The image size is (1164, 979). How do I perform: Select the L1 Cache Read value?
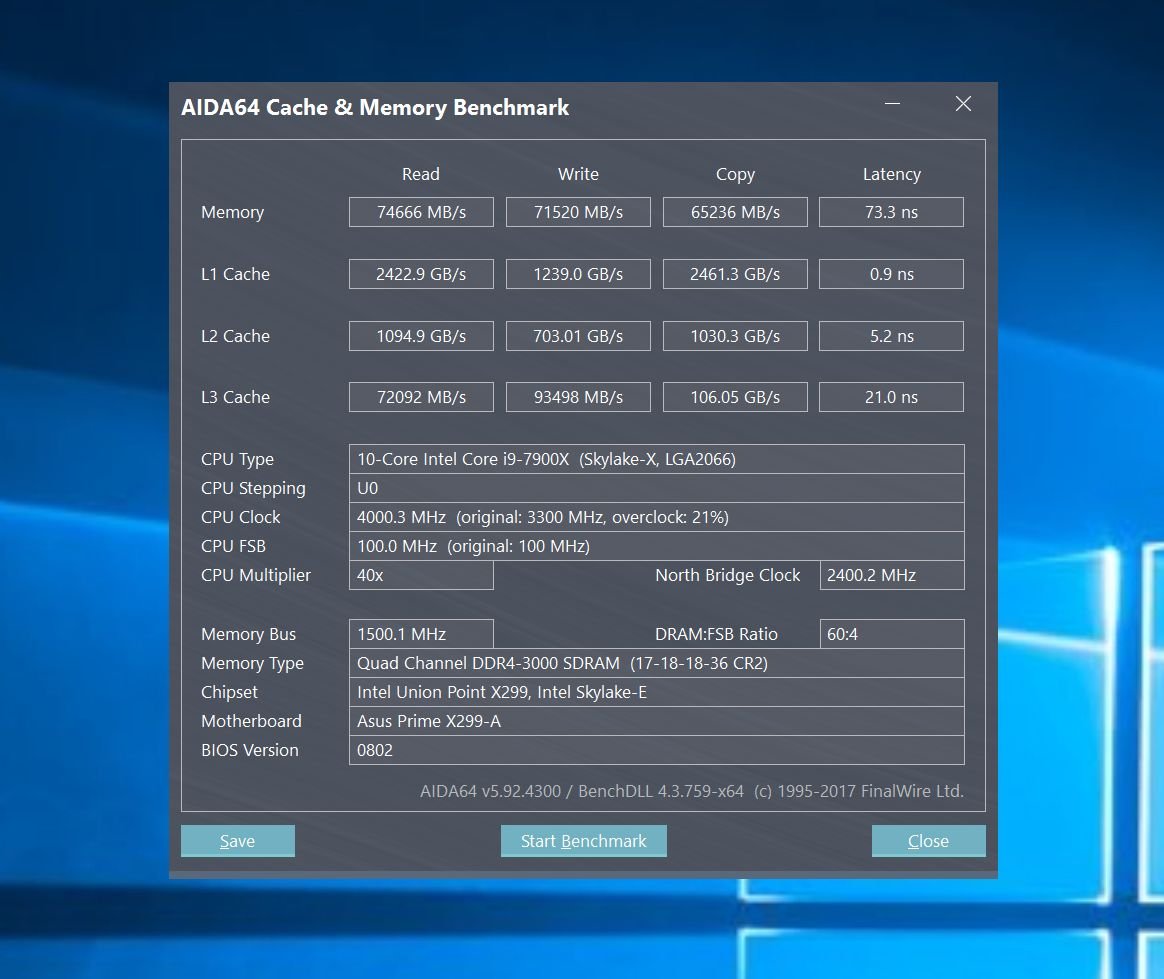point(421,274)
